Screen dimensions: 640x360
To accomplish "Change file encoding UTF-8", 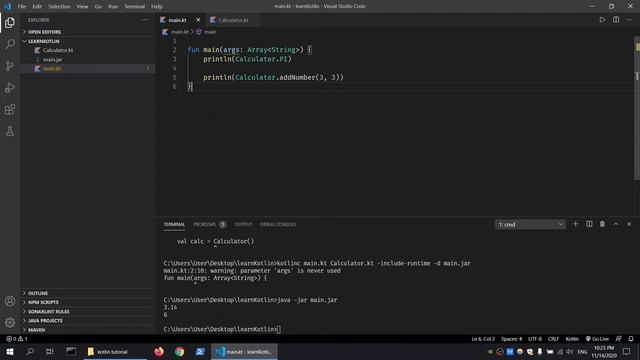I will [535, 339].
